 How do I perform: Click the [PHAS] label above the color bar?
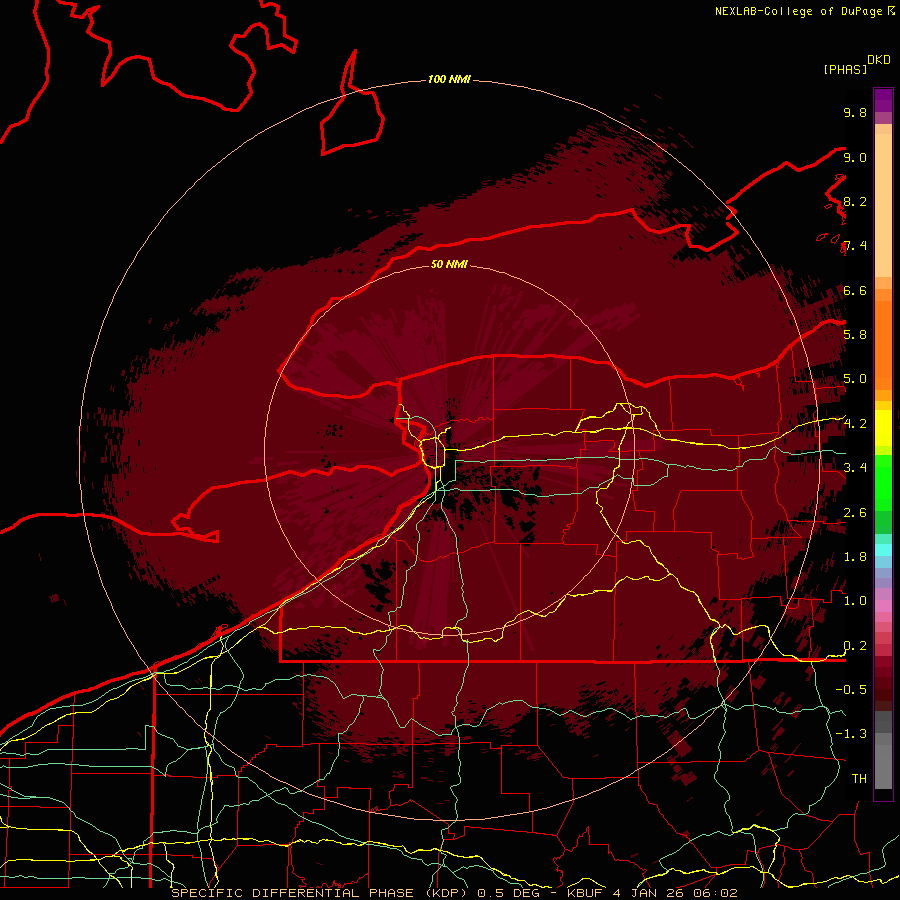pos(845,69)
